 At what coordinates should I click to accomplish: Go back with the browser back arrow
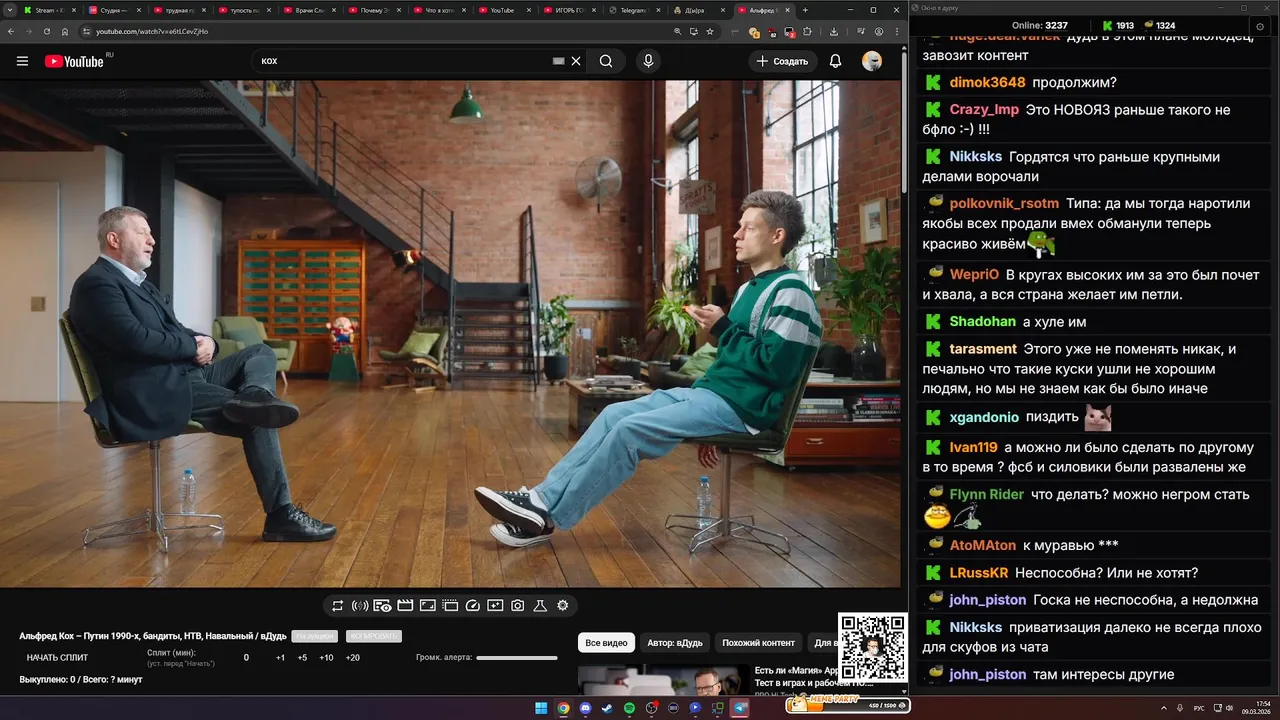point(9,31)
